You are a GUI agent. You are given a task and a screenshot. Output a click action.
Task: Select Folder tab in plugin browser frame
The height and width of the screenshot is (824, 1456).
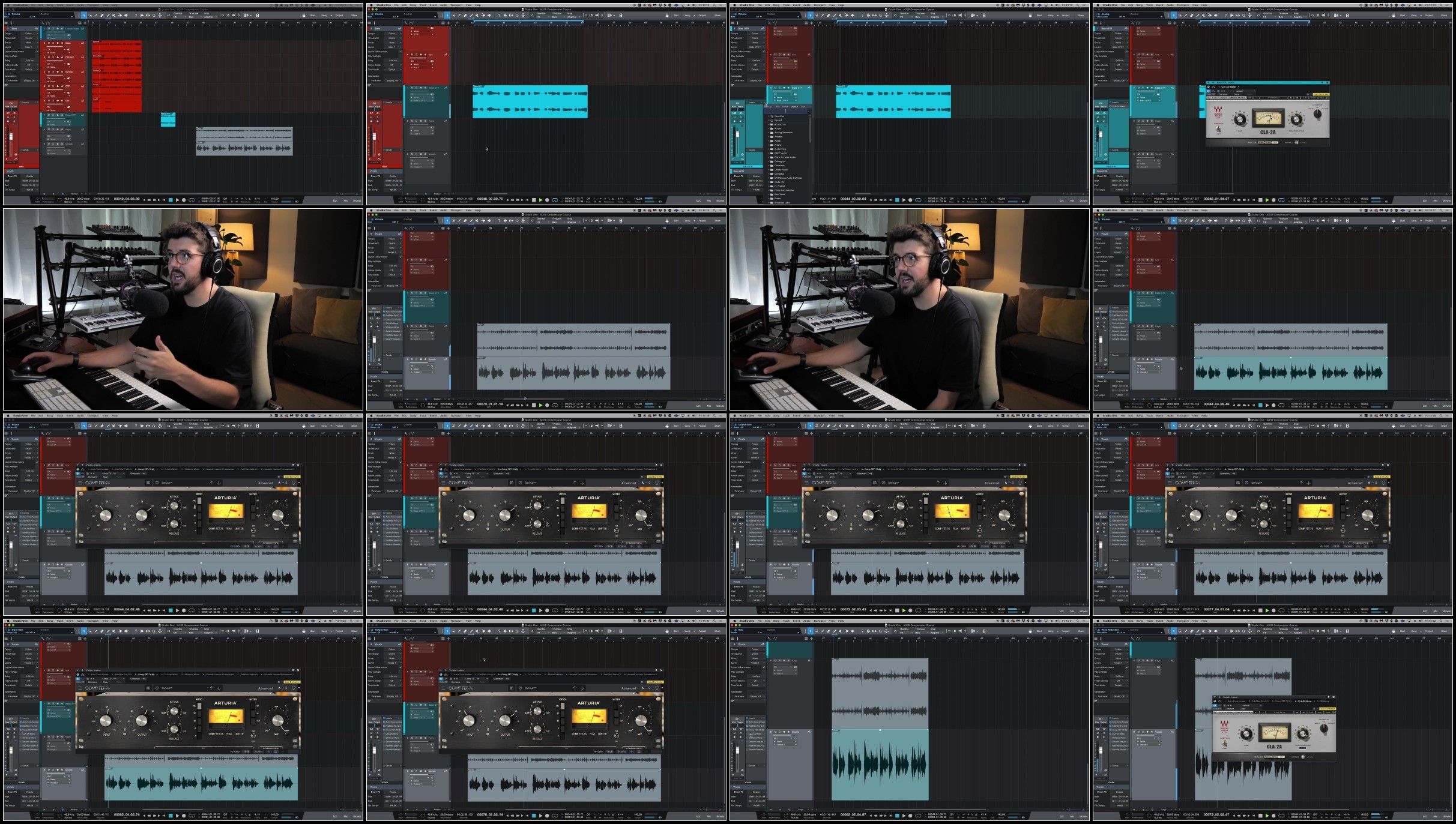point(785,107)
